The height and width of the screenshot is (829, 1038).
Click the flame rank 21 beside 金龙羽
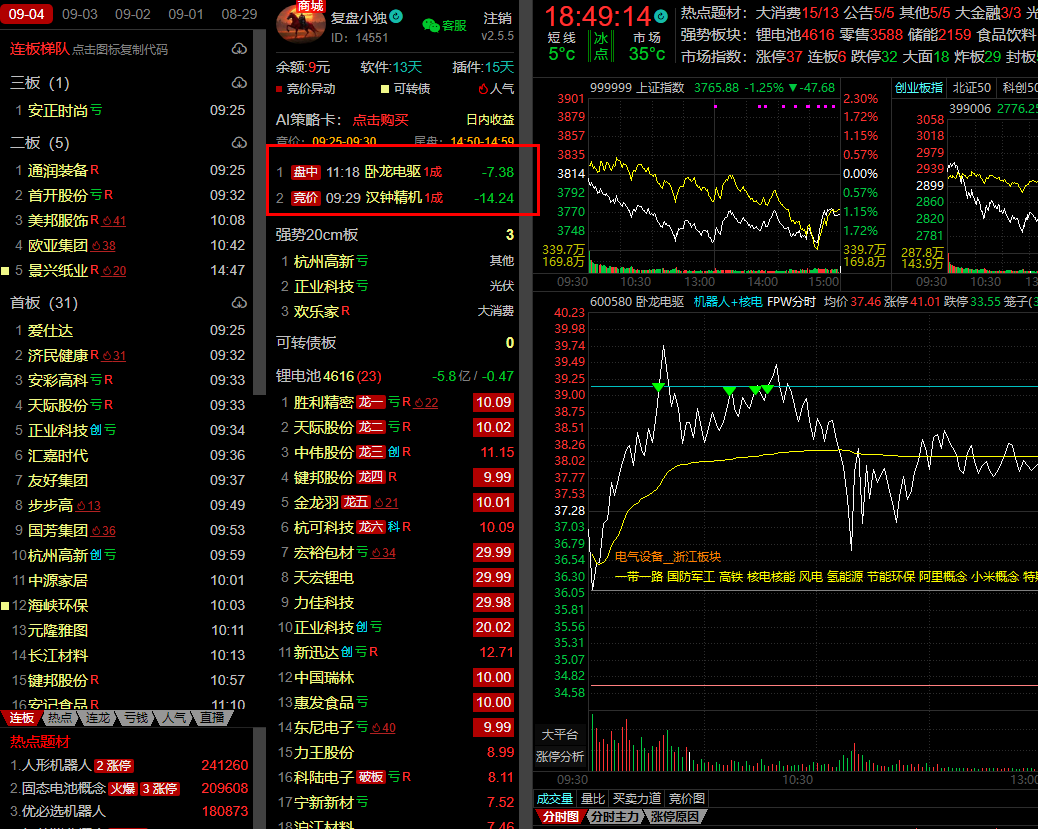click(386, 503)
